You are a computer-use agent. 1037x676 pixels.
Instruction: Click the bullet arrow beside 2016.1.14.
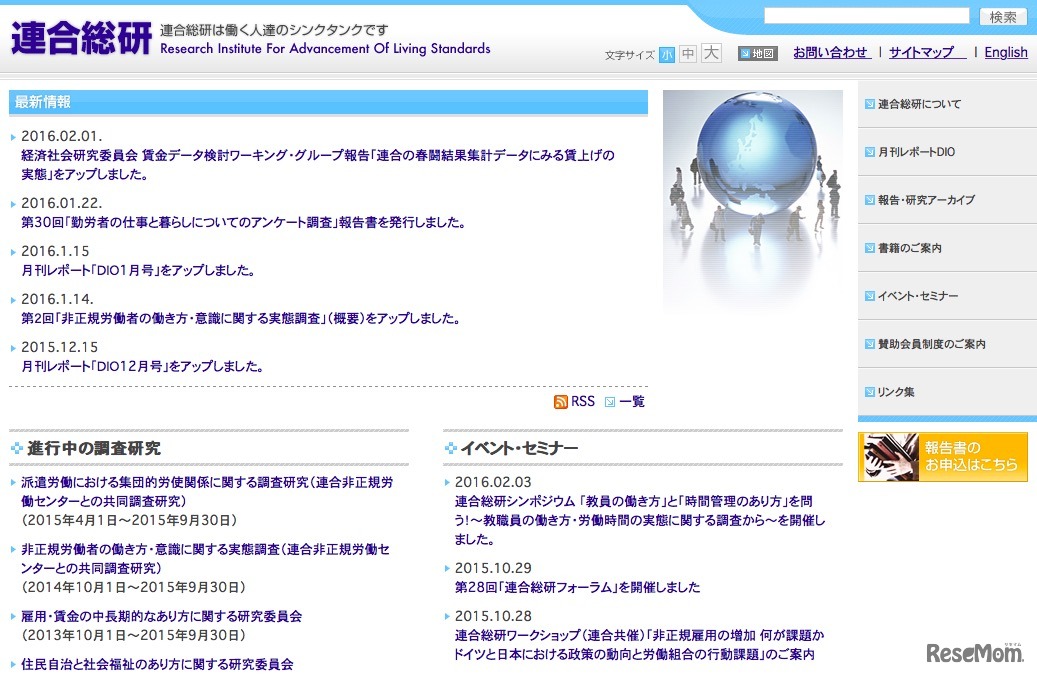(x=13, y=300)
